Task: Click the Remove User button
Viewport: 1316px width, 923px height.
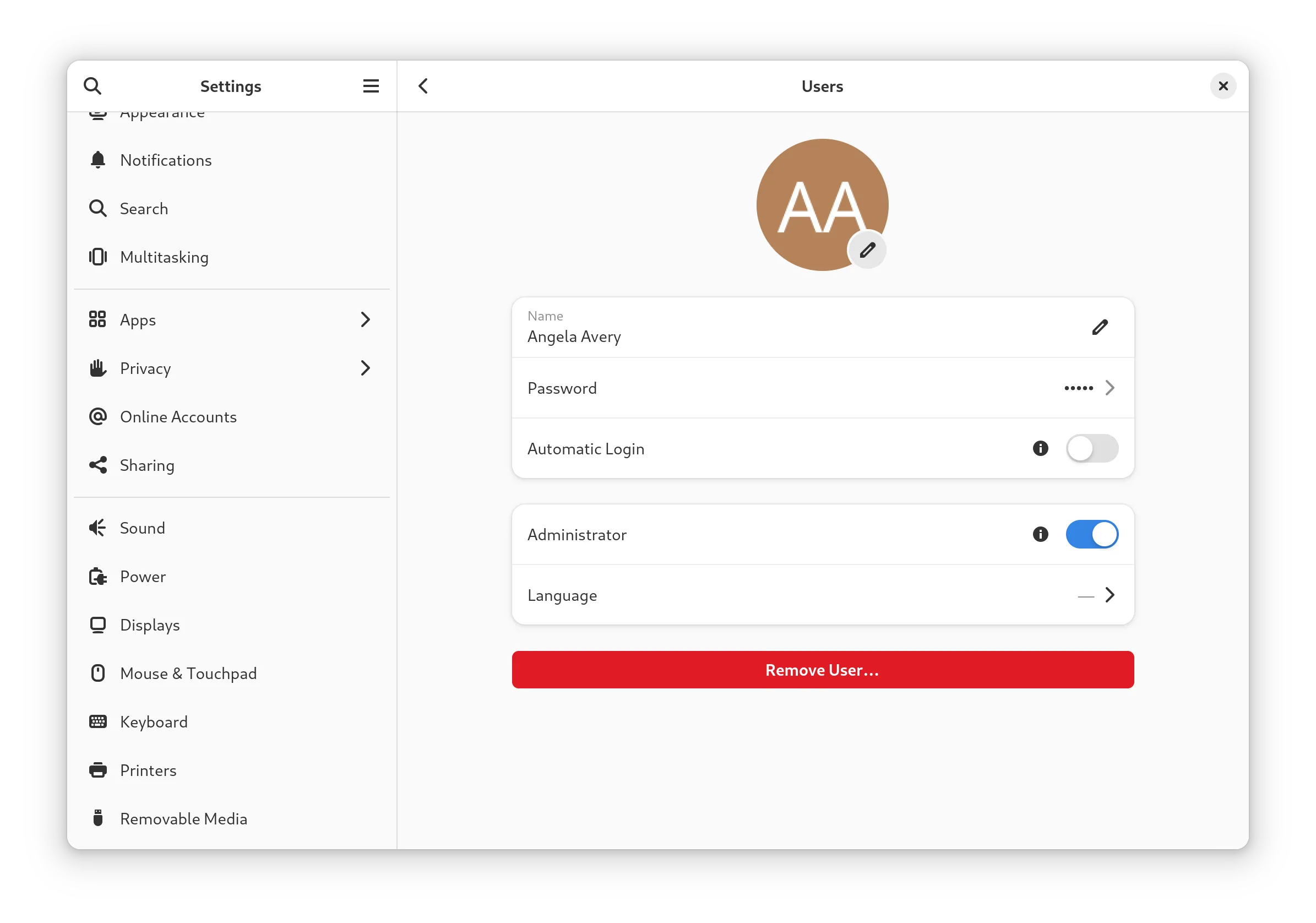Action: coord(823,670)
